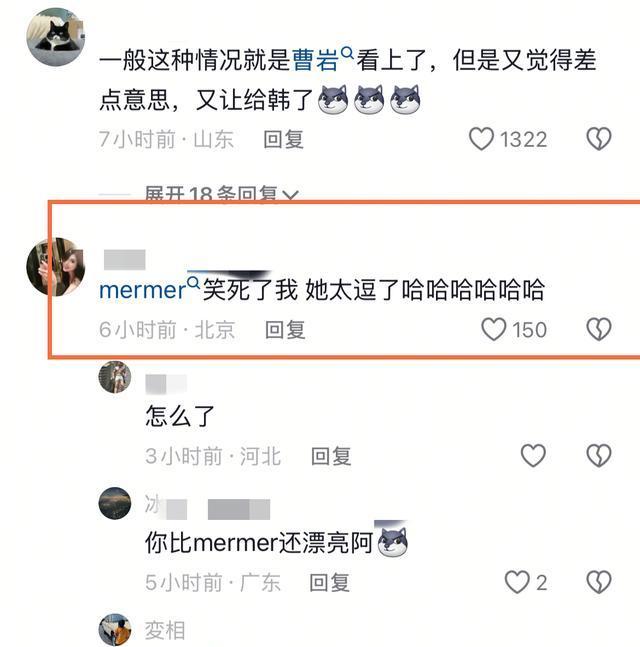
Task: Tap broken heart on 北京 comment
Action: click(599, 329)
